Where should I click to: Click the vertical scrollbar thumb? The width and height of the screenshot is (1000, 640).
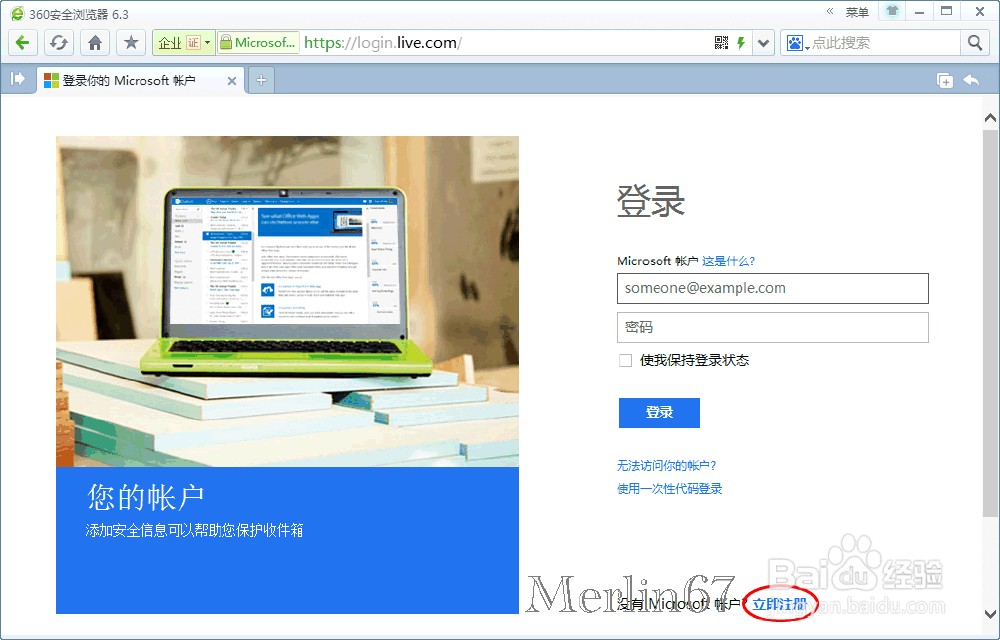(x=990, y=322)
